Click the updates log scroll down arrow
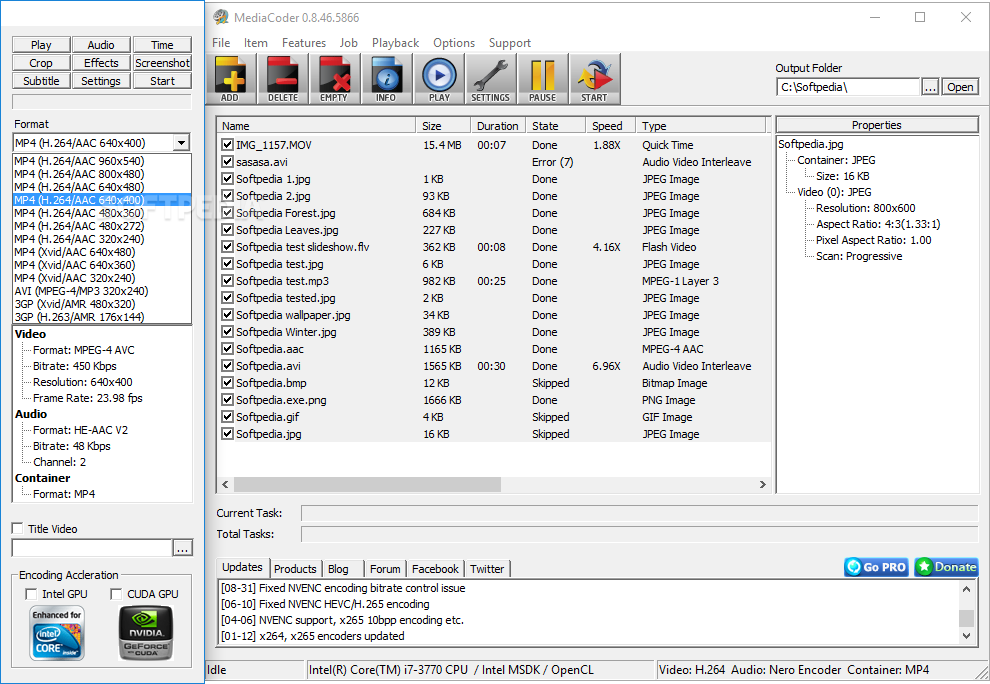The height and width of the screenshot is (684, 990). pyautogui.click(x=966, y=636)
